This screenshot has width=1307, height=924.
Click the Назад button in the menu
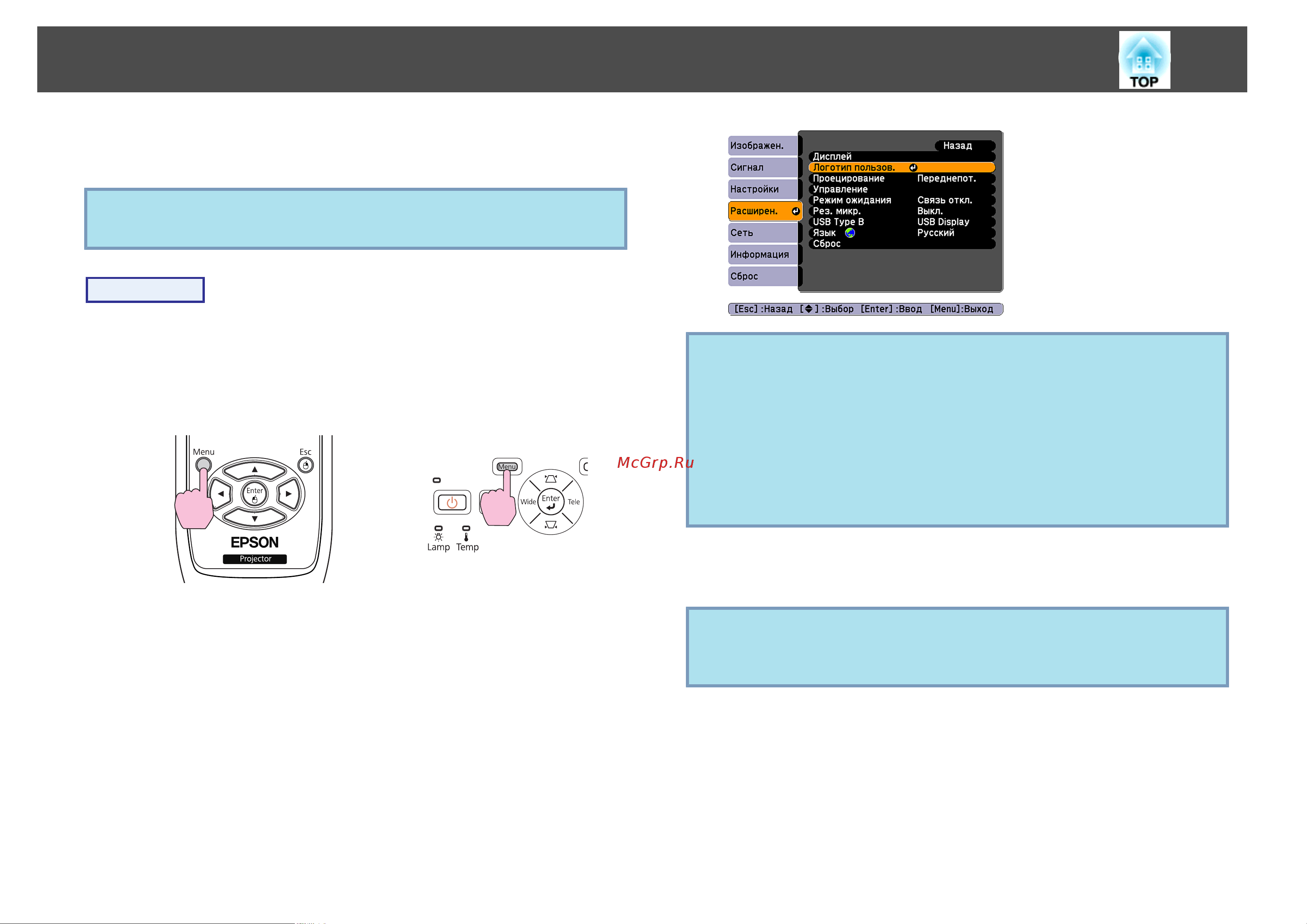[x=964, y=146]
